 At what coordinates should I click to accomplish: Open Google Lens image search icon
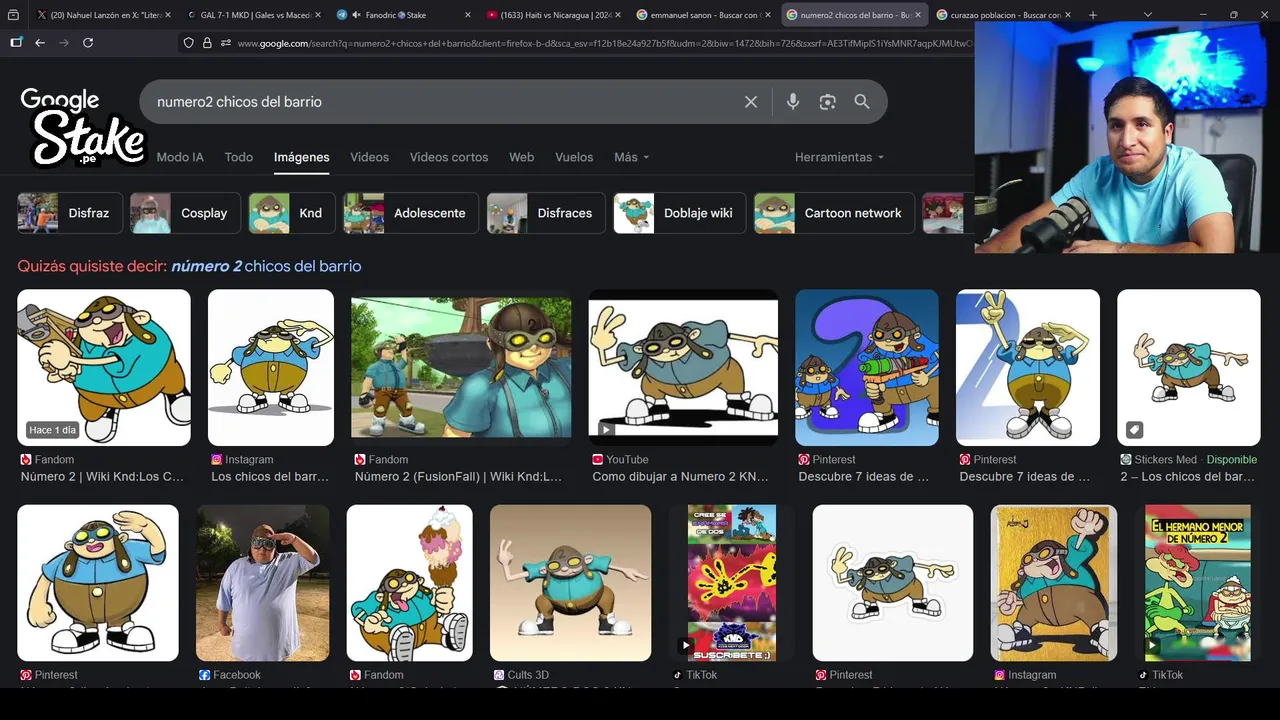[827, 102]
